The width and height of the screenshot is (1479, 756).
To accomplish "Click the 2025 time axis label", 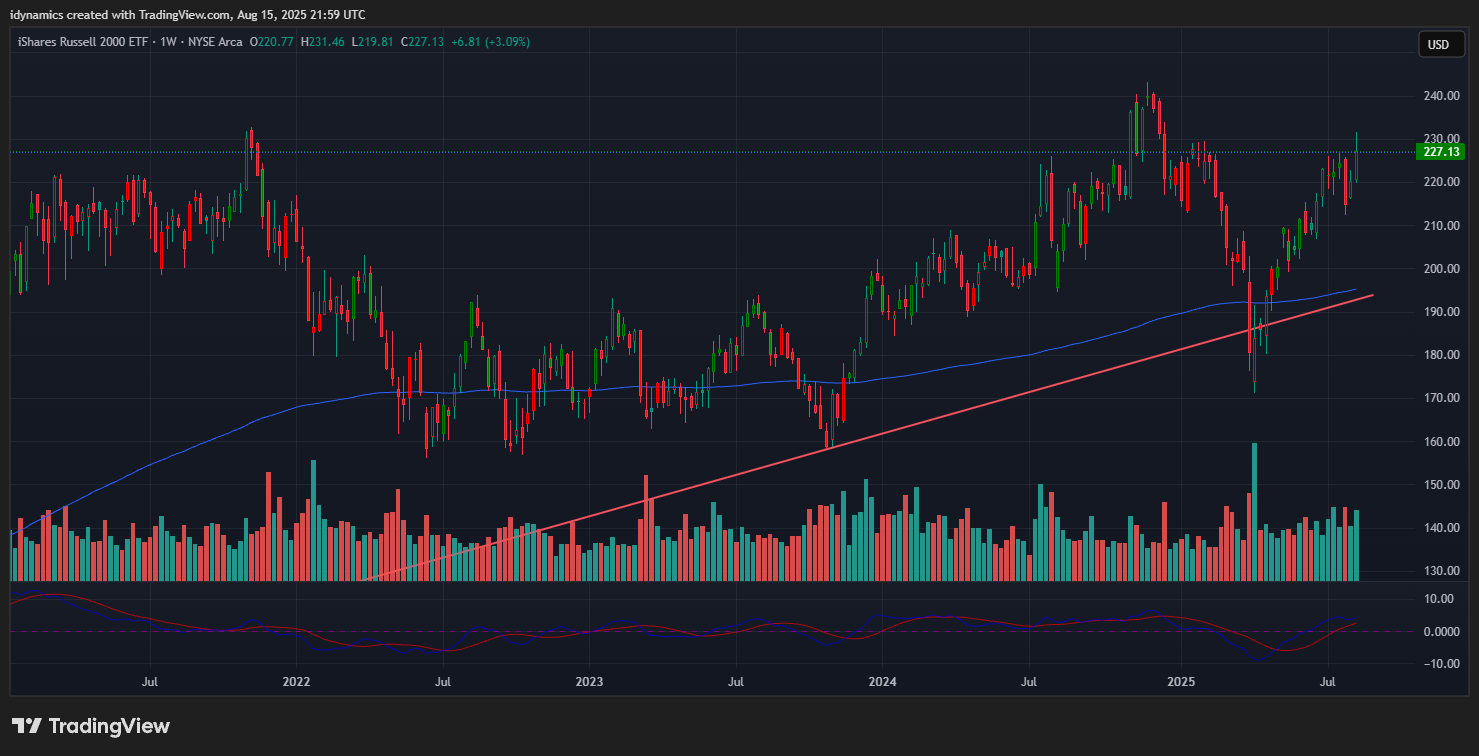I will pyautogui.click(x=1180, y=682).
